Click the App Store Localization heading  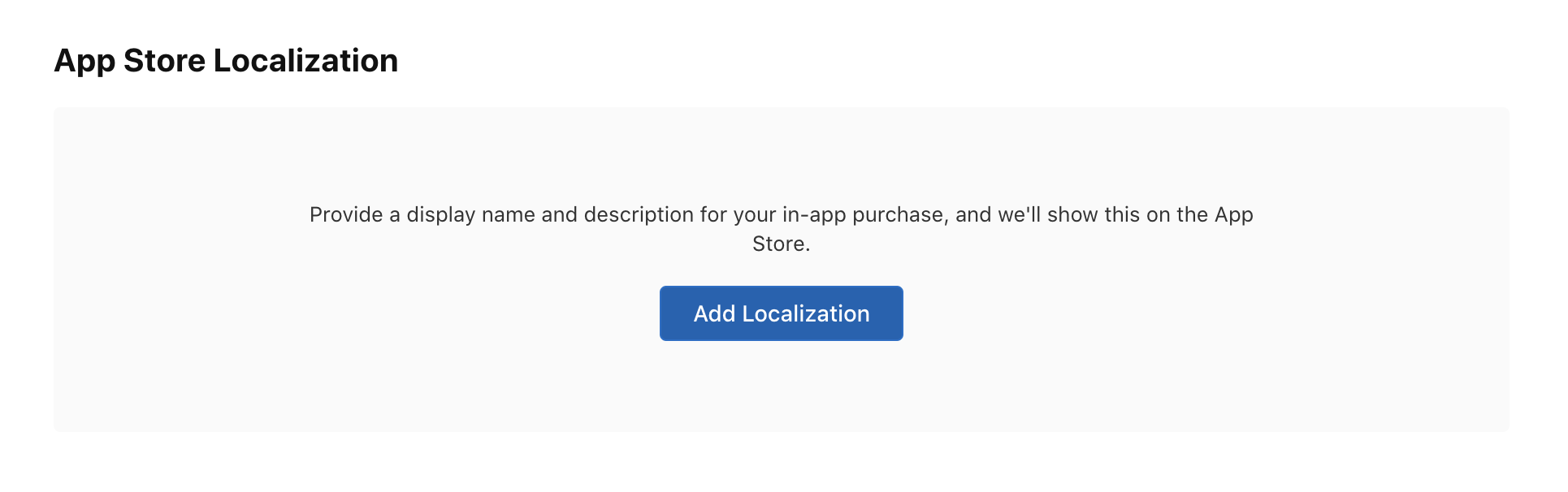(226, 61)
